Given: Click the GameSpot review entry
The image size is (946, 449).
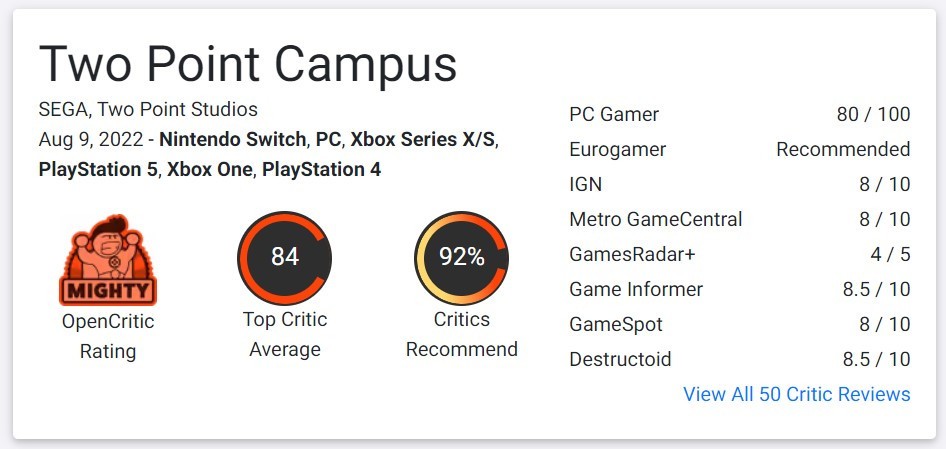Looking at the screenshot, I should pos(740,324).
